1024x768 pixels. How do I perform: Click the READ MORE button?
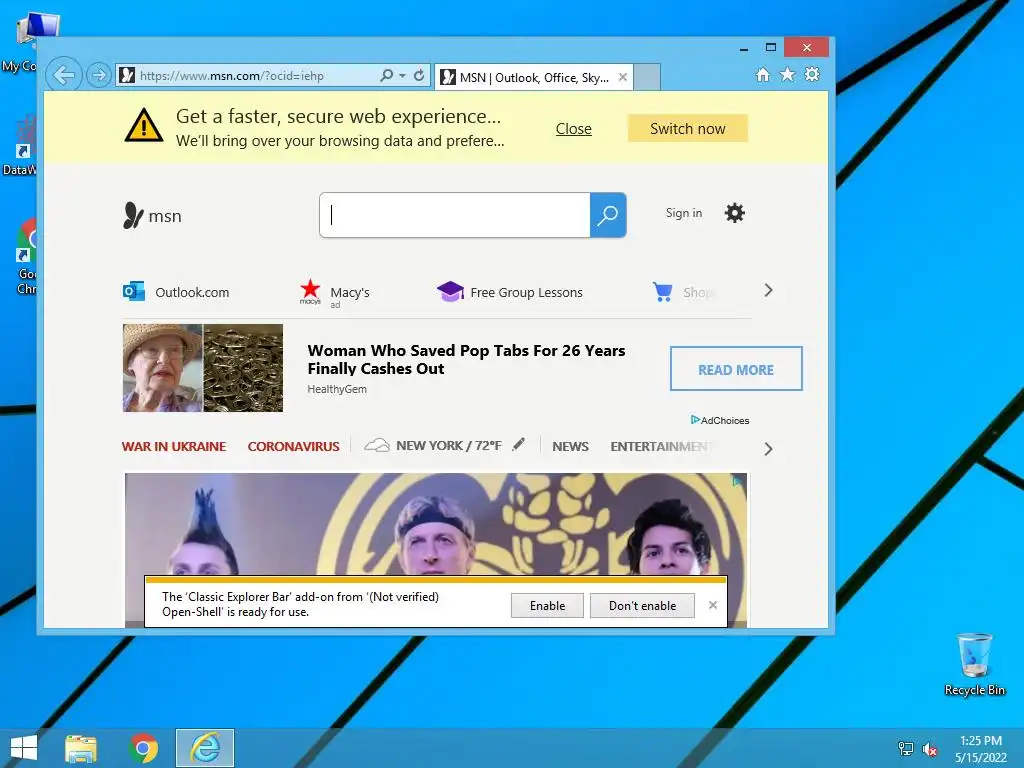736,369
